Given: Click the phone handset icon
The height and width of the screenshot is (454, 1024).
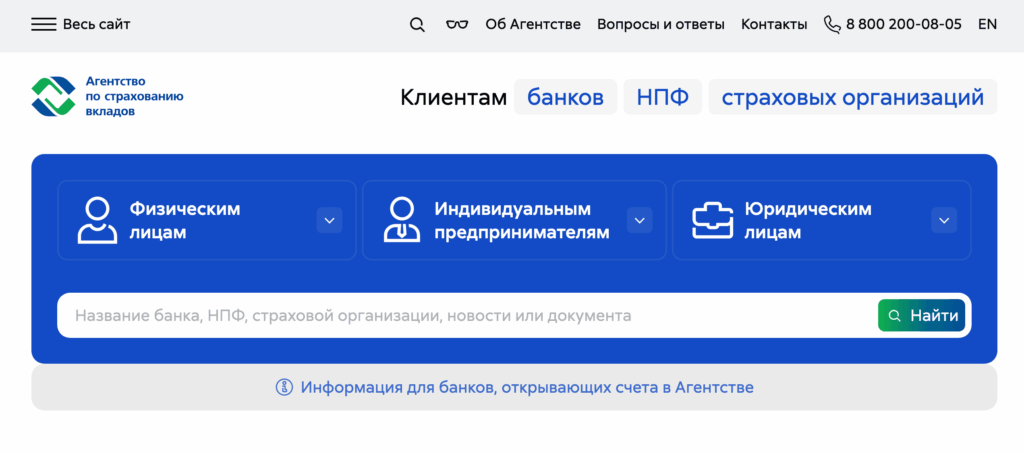Looking at the screenshot, I should point(832,25).
